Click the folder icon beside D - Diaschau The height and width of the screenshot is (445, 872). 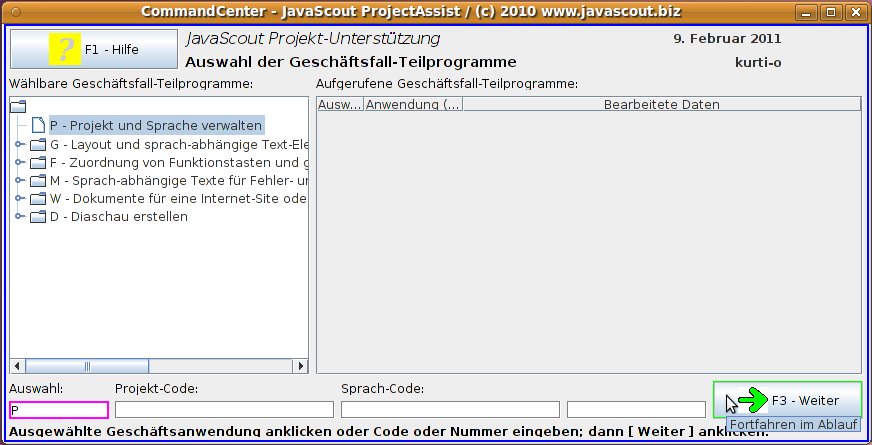pyautogui.click(x=38, y=217)
